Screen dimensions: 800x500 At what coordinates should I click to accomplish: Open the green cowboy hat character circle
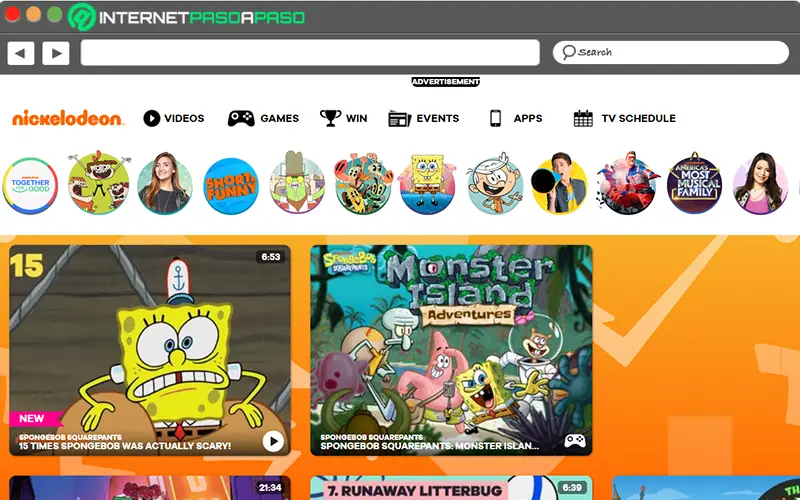click(x=297, y=184)
